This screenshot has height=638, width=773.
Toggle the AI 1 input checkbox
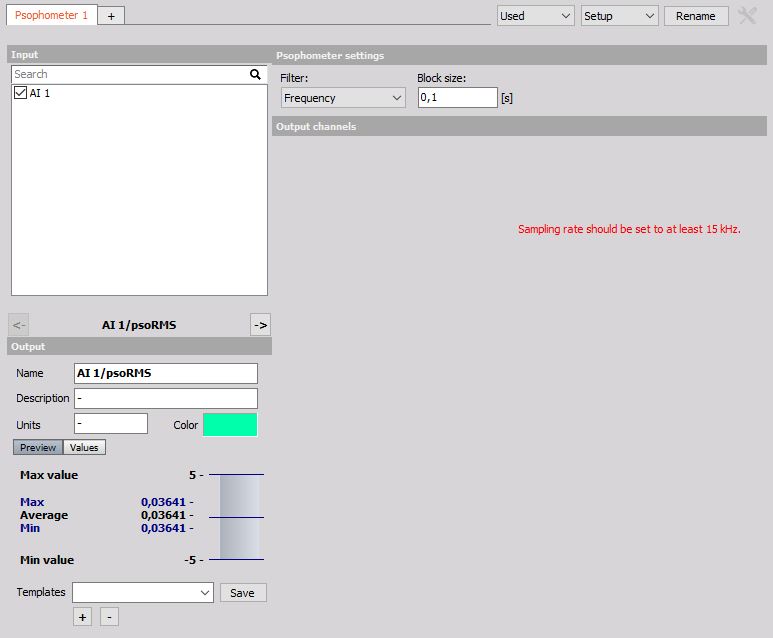[x=20, y=93]
